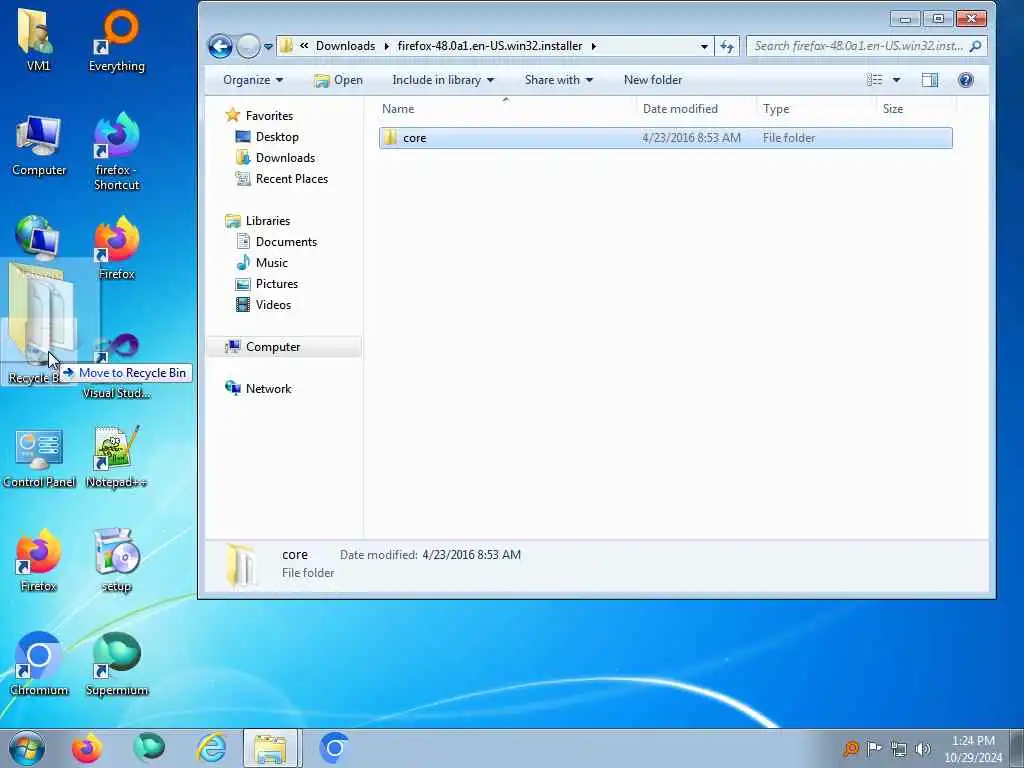Screen dimensions: 1024x768
Task: Open the Action Center flag icon
Action: coord(874,748)
